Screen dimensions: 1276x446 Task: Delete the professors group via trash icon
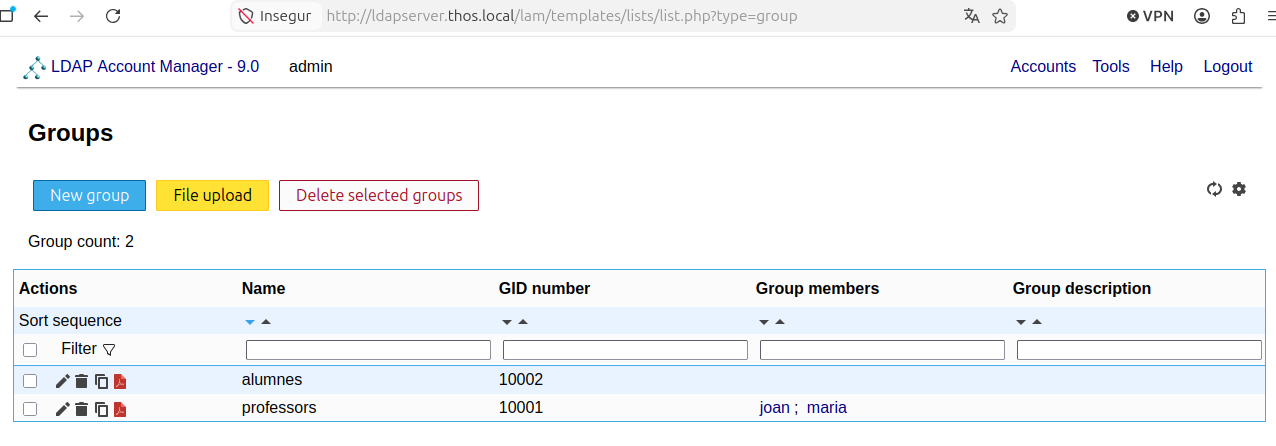coord(81,409)
